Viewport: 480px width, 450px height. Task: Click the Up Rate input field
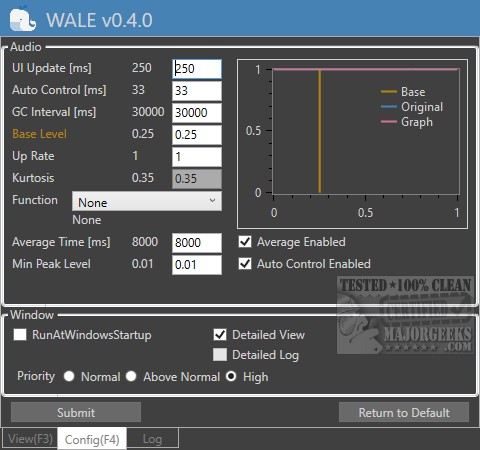point(197,157)
